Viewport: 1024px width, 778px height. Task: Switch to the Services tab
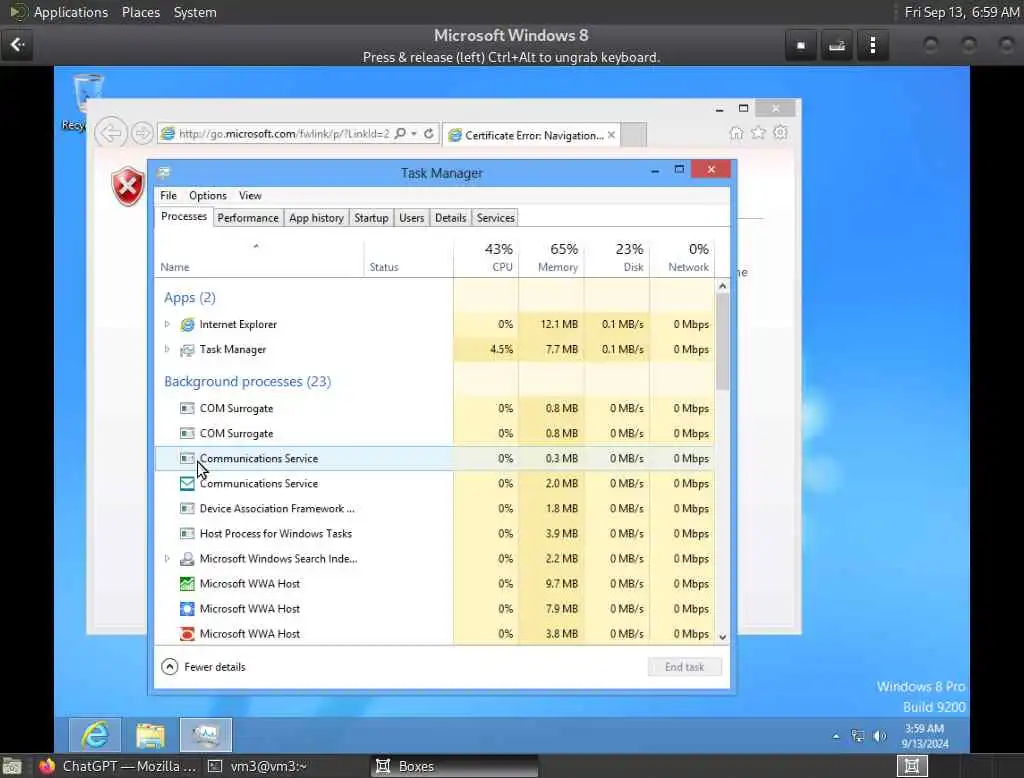496,218
